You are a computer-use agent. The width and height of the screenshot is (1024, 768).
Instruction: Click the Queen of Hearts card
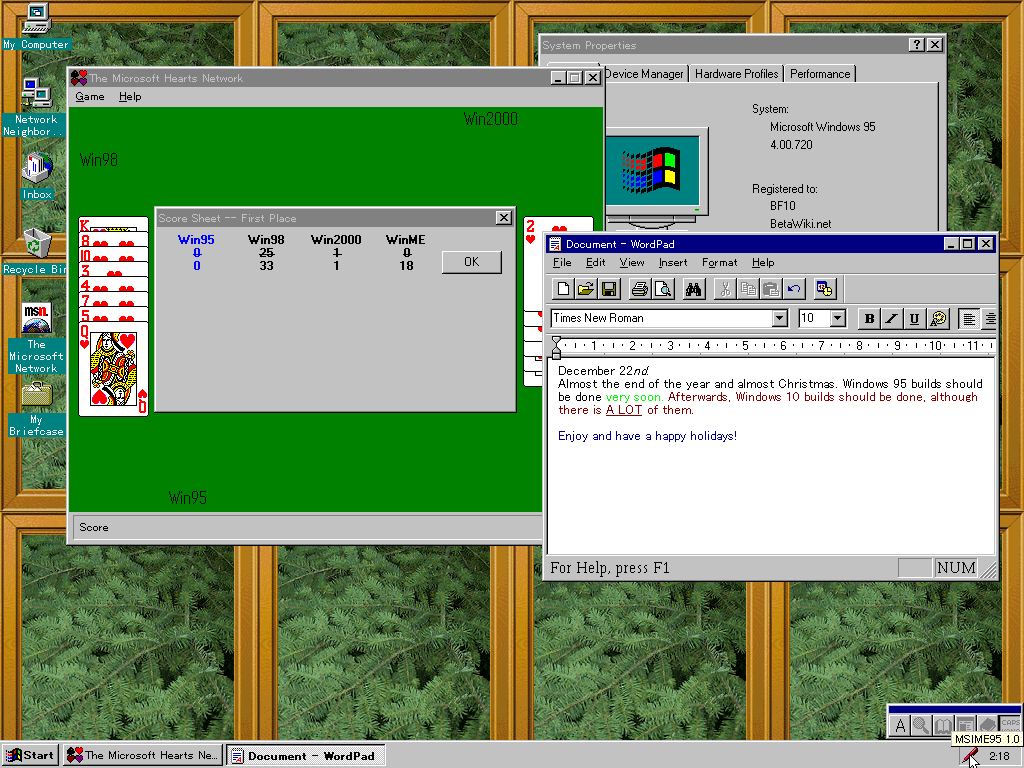tap(113, 369)
